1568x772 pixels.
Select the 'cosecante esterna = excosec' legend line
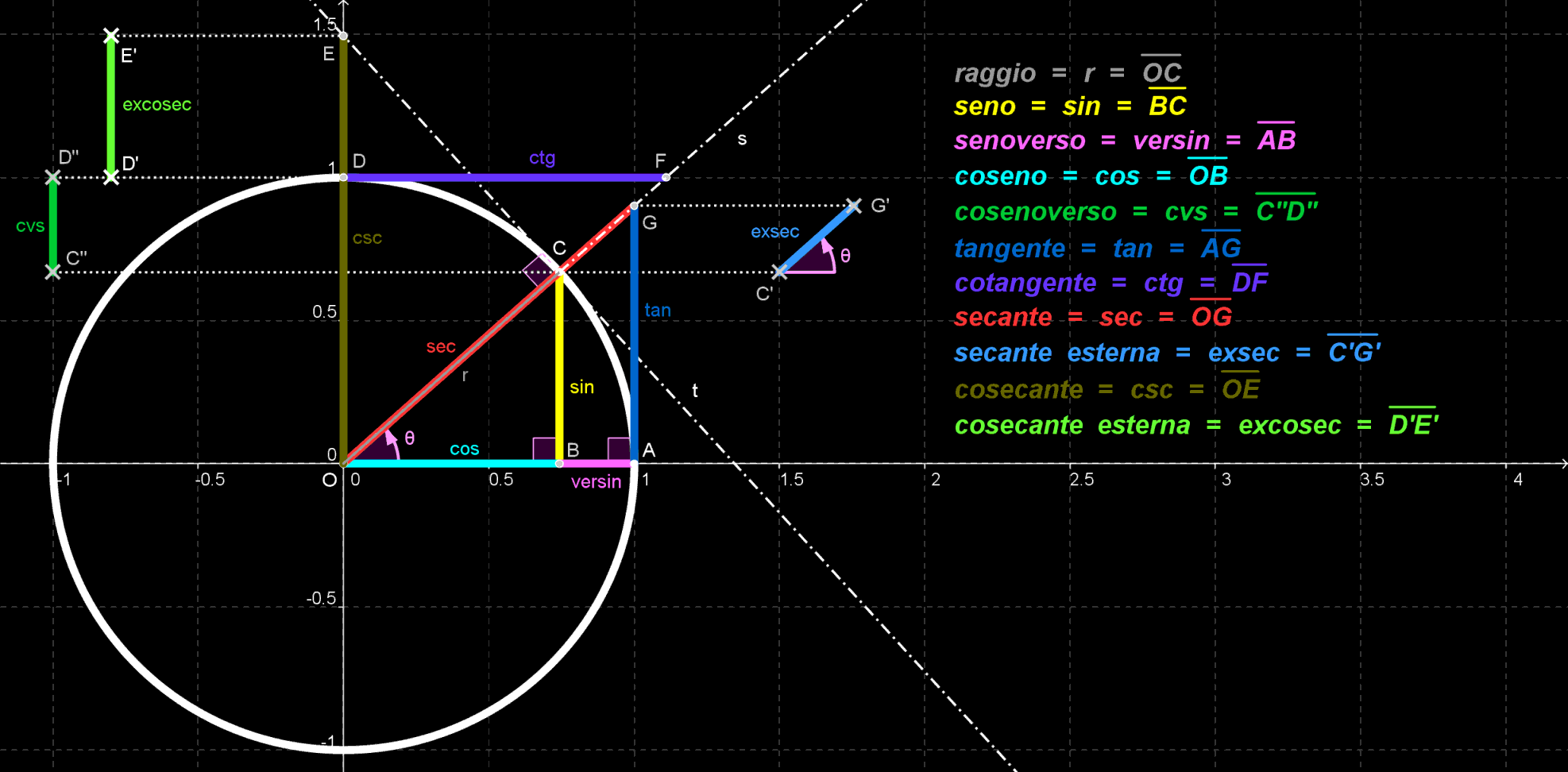click(x=1195, y=426)
